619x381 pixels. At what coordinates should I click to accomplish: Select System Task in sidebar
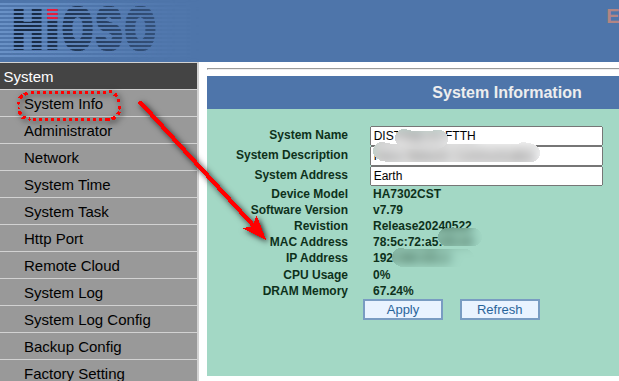coord(66,212)
